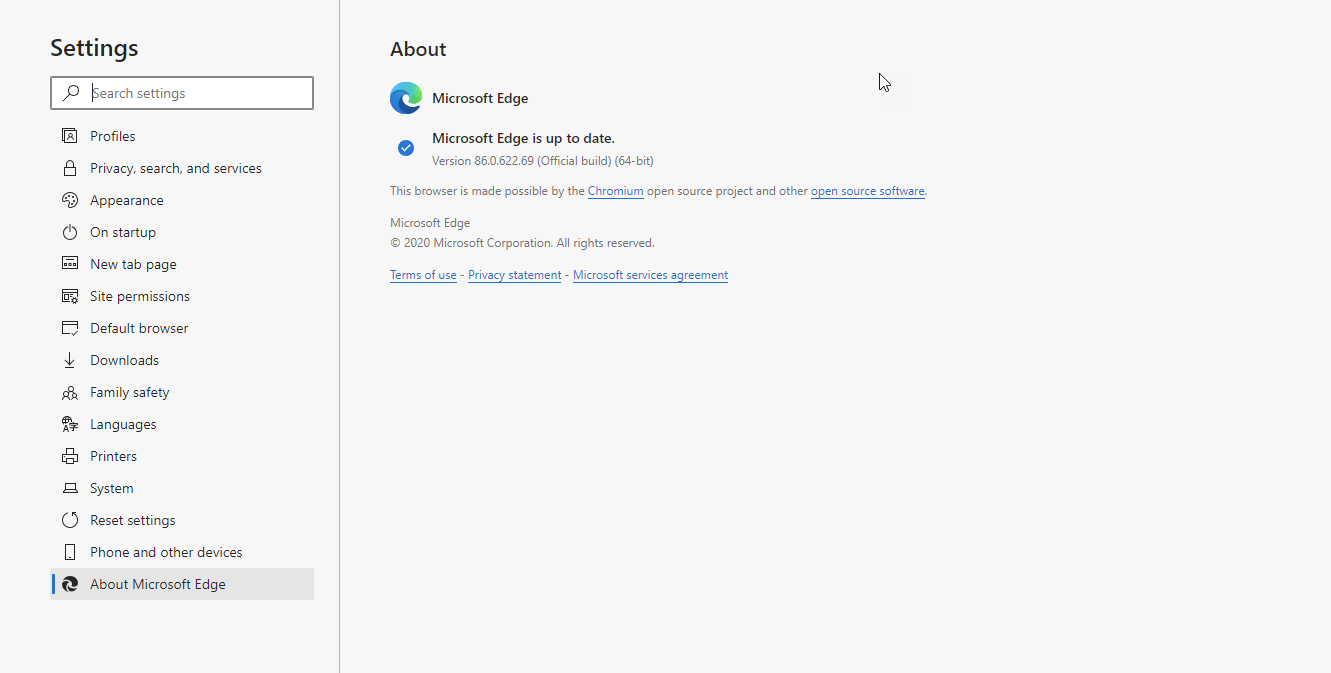1331x673 pixels.
Task: Go to Privacy, search, and services
Action: [182, 168]
